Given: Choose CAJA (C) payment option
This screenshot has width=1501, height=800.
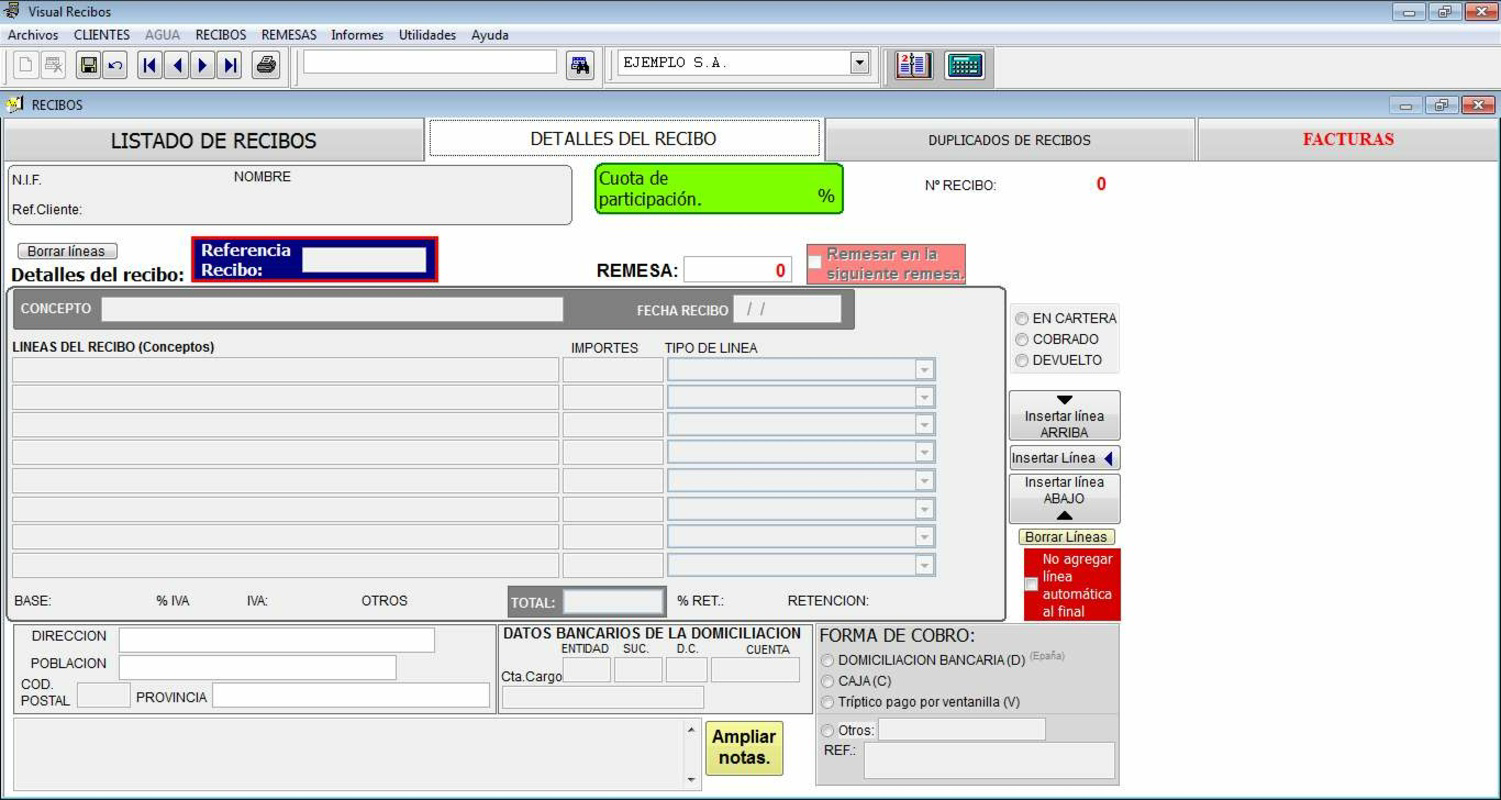Looking at the screenshot, I should tap(828, 681).
